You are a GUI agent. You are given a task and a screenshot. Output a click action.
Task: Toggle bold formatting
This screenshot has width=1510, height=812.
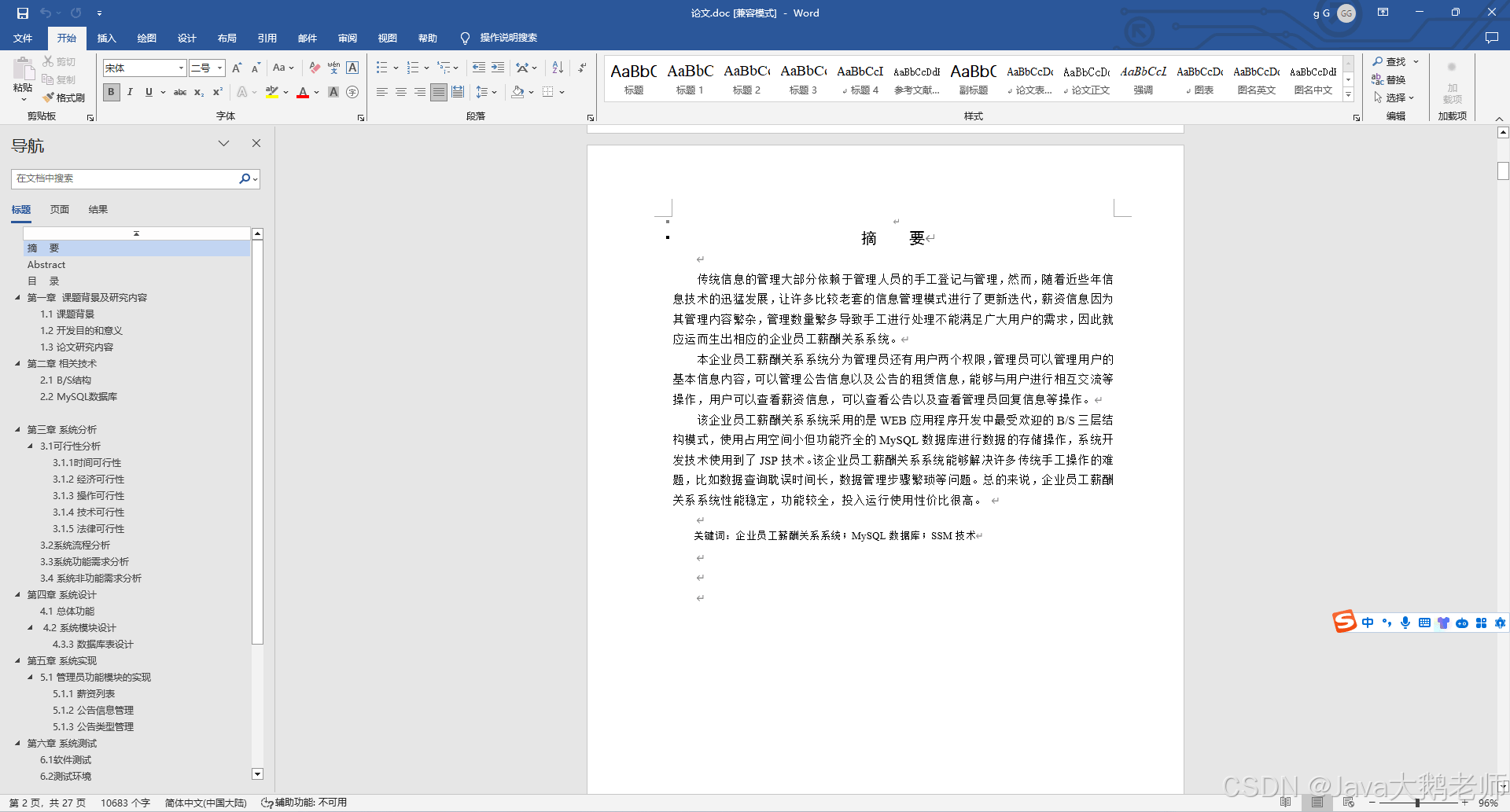tap(111, 92)
